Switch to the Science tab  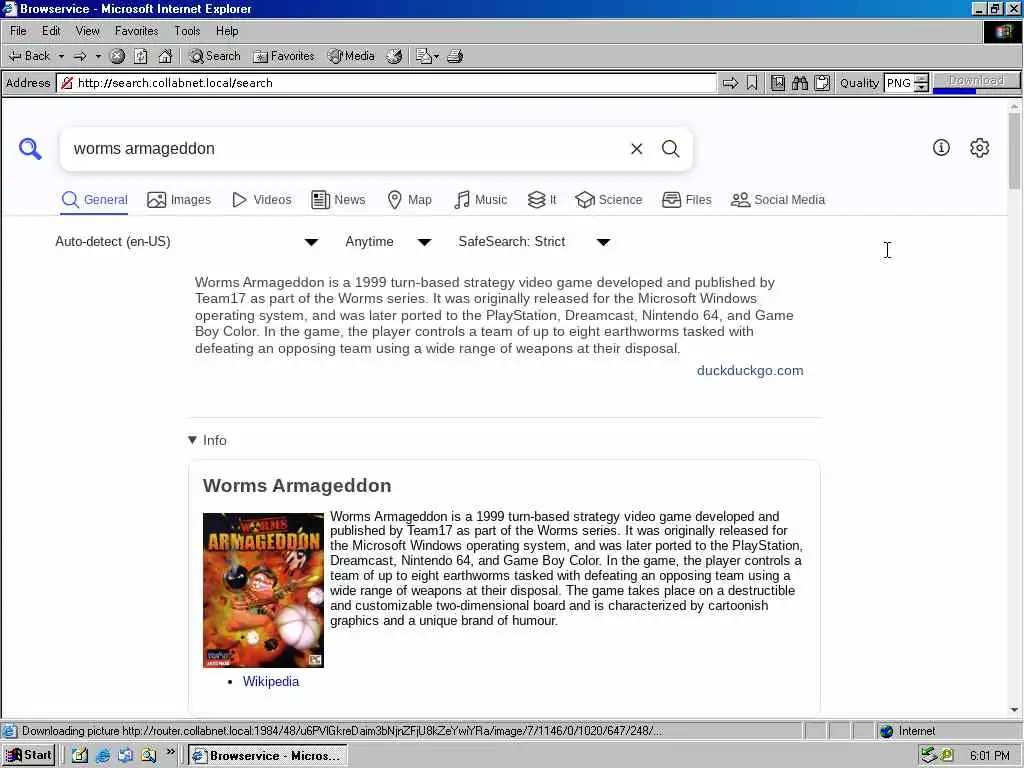(x=609, y=200)
